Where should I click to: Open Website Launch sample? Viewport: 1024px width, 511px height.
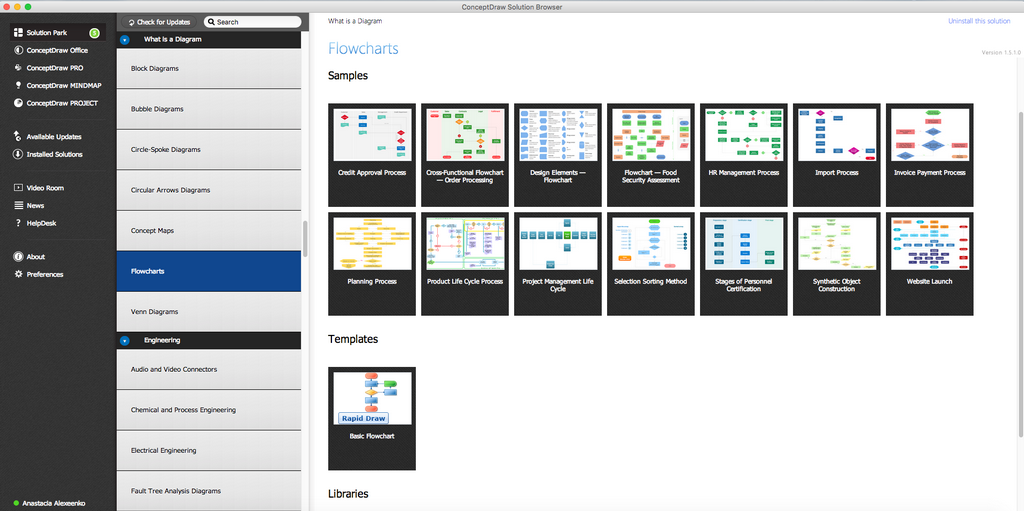930,264
